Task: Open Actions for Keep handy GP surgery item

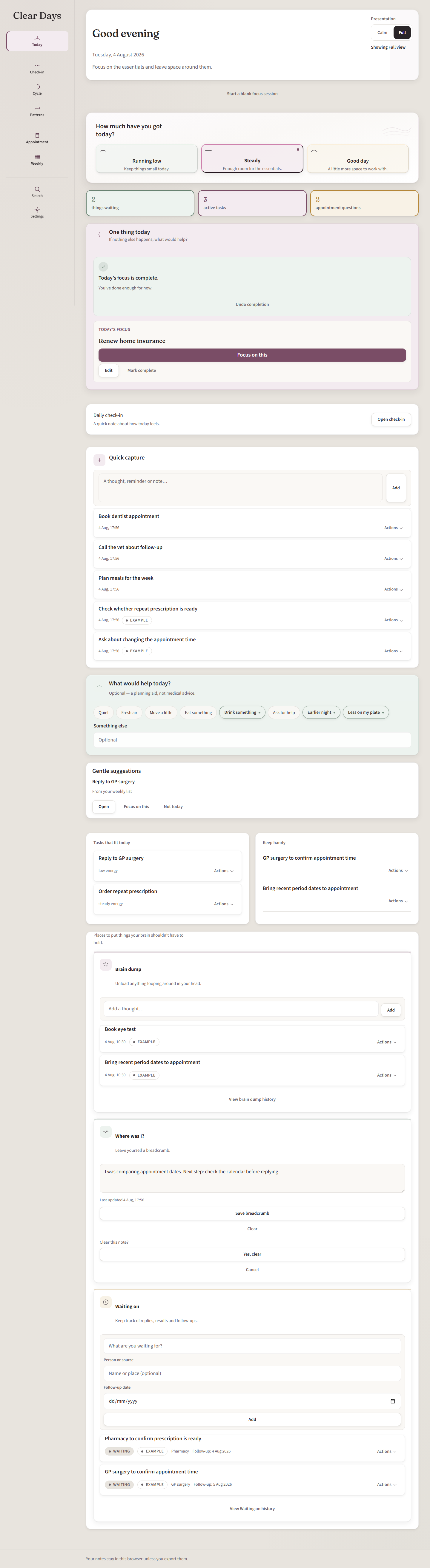Action: 398,870
